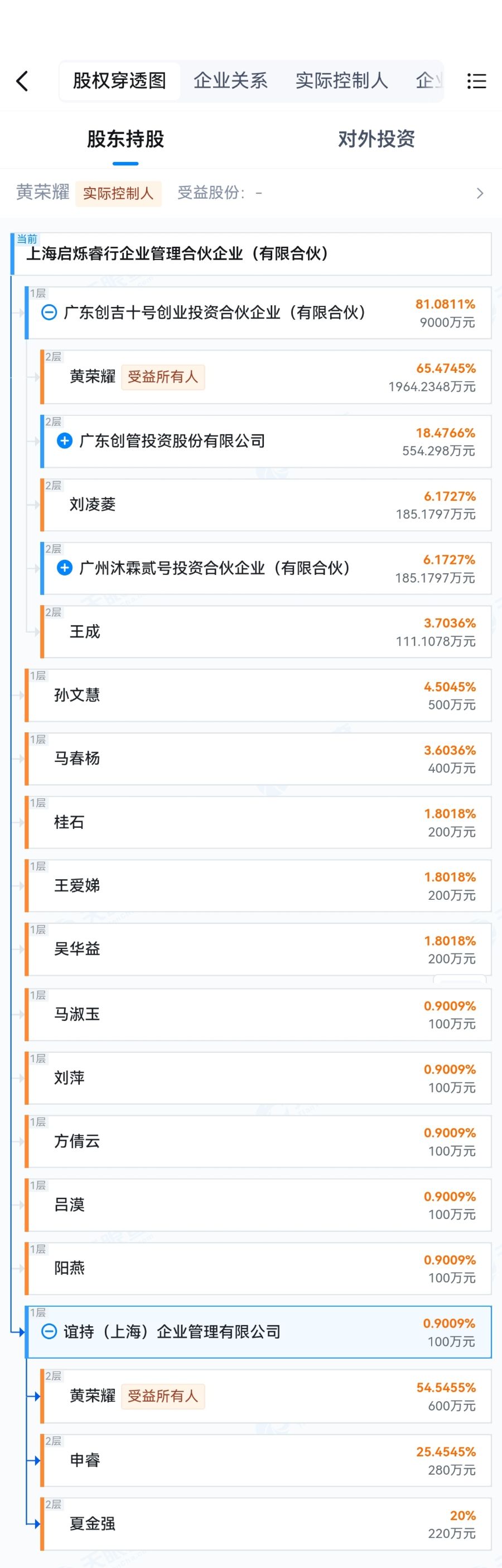Collapse 谊持（上海）企业管理有限公司 node
Screen dimensions: 502x1568
click(49, 1331)
